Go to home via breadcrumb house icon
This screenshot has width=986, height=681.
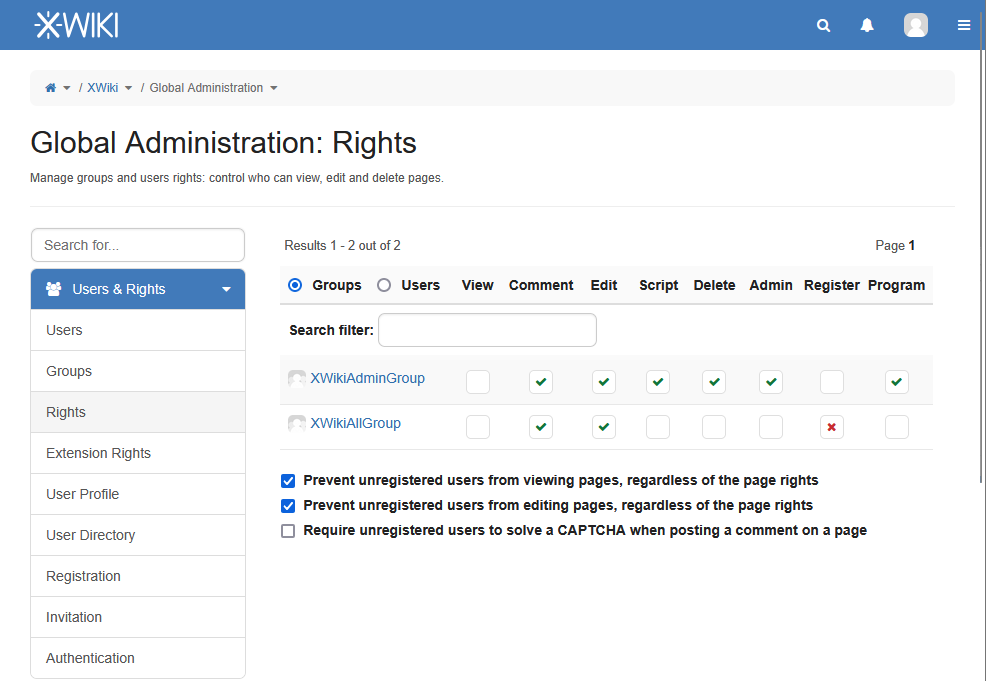pyautogui.click(x=51, y=88)
